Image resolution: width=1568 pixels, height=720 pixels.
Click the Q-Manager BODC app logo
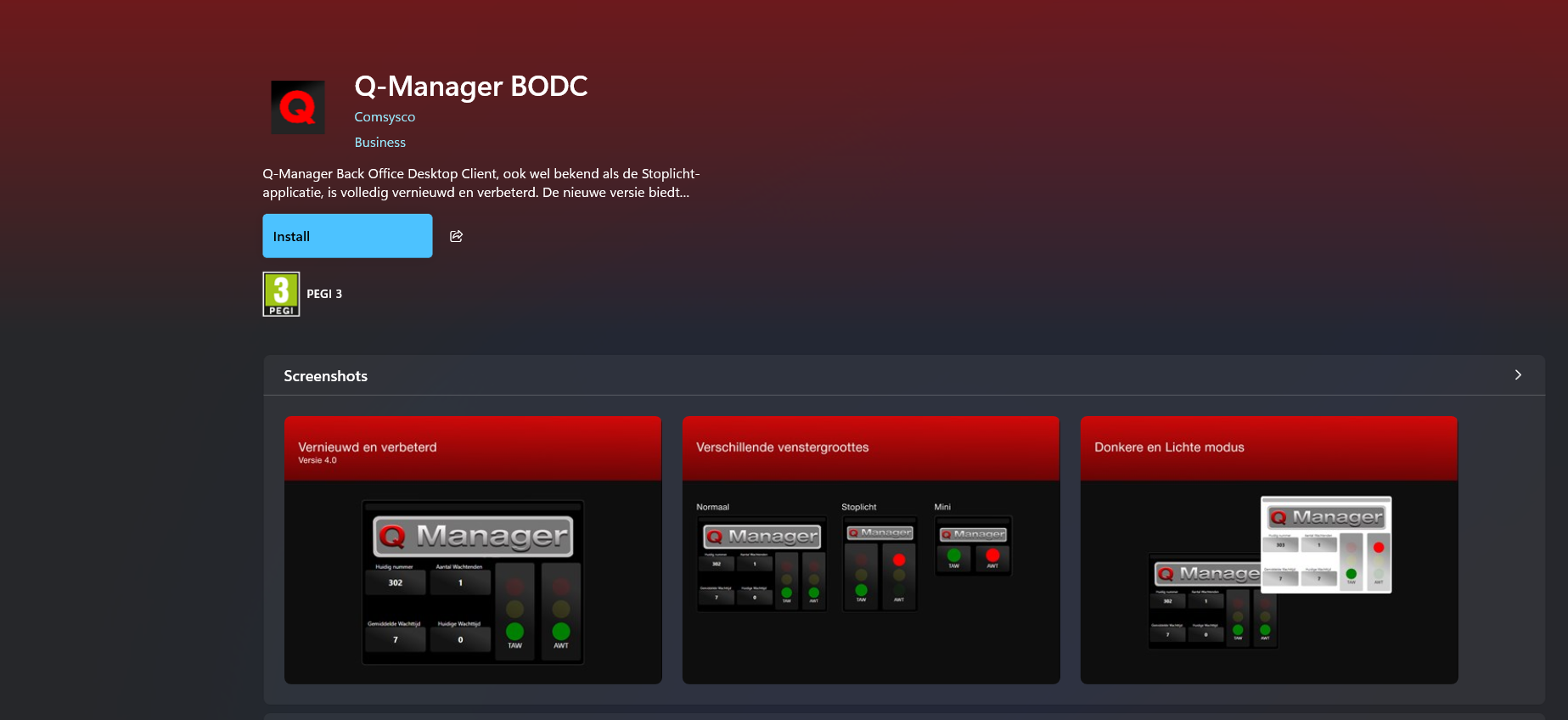click(x=298, y=107)
